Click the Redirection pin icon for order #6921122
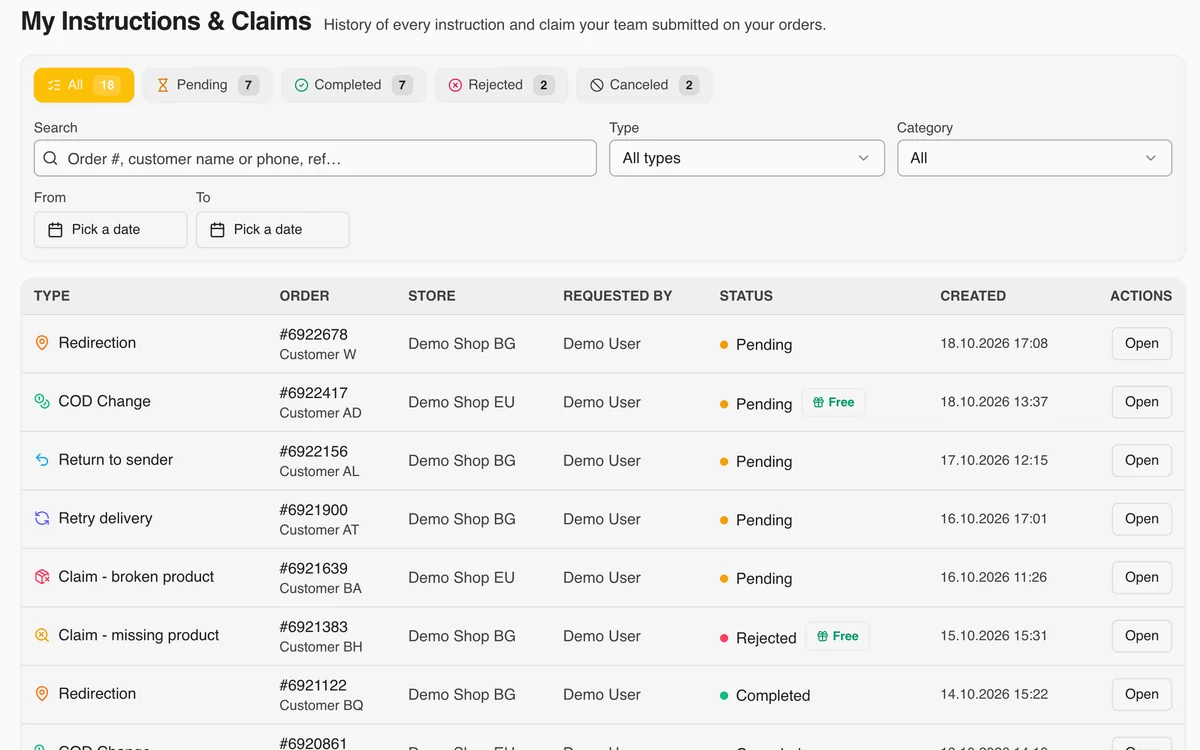 (x=42, y=694)
